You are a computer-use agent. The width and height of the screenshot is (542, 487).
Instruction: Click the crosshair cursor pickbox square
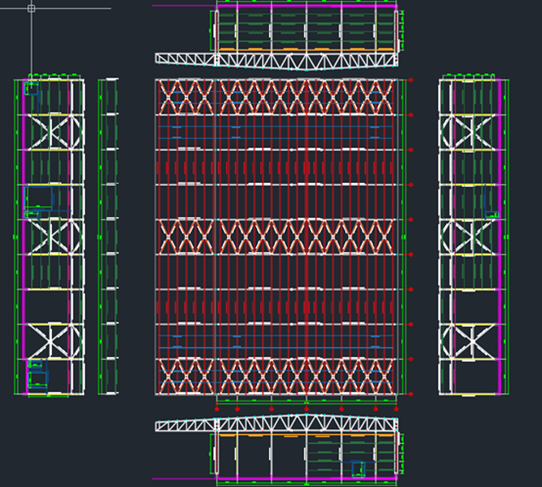31,8
